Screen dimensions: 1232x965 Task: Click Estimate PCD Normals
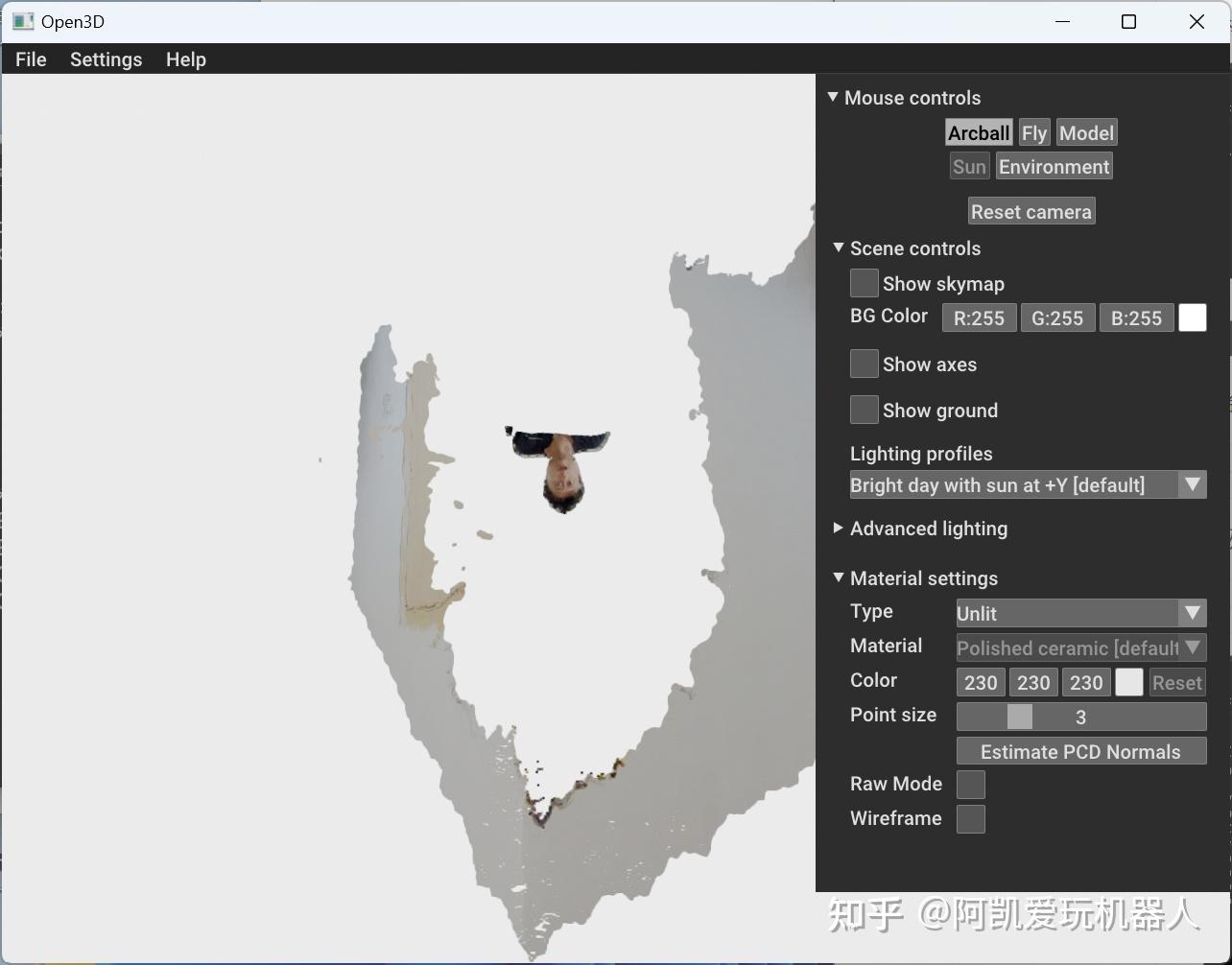[1080, 751]
